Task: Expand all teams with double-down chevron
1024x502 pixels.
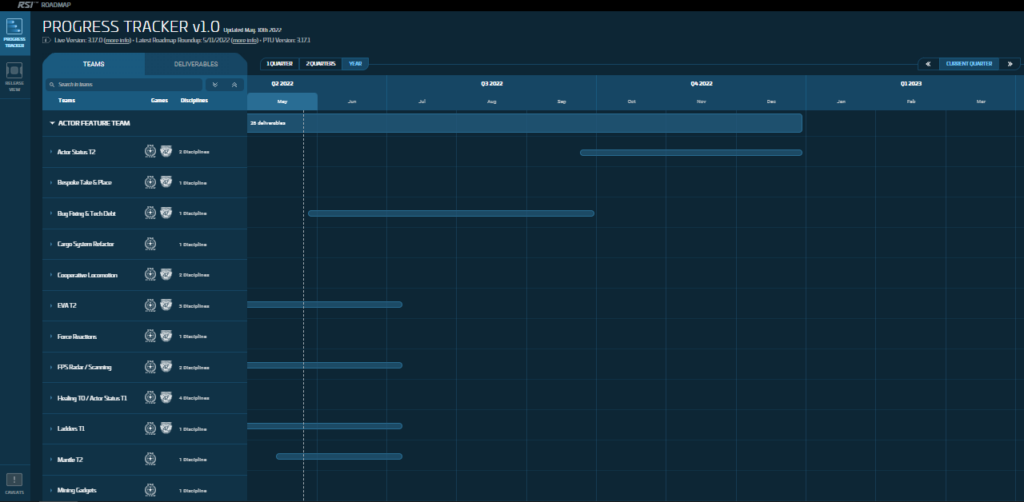Action: 215,85
